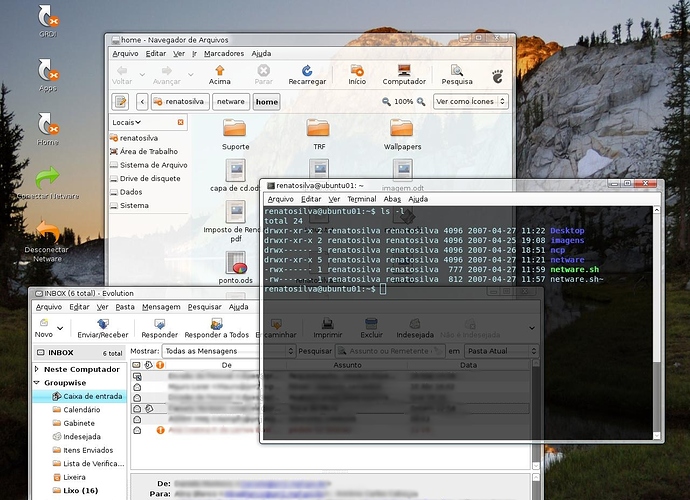Open Abas menu in terminal

coord(392,199)
